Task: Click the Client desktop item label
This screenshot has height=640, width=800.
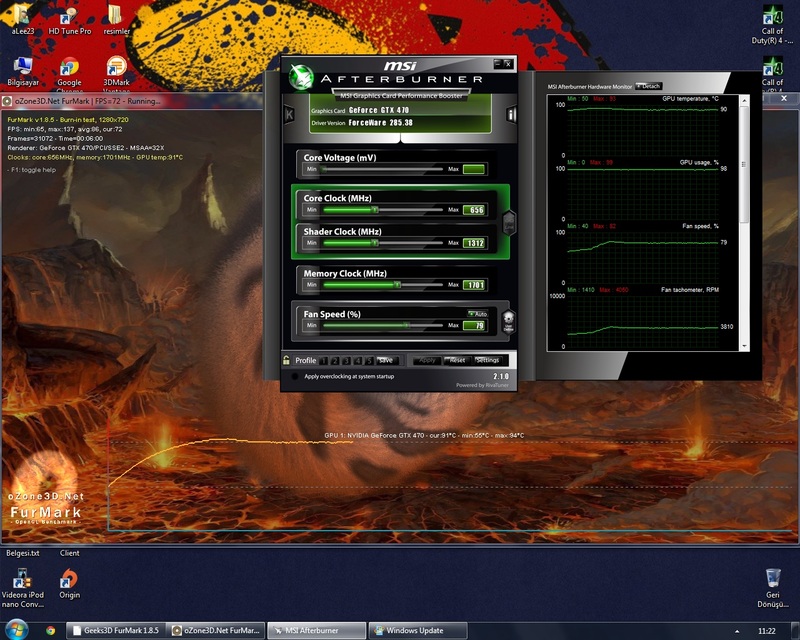Action: click(69, 553)
